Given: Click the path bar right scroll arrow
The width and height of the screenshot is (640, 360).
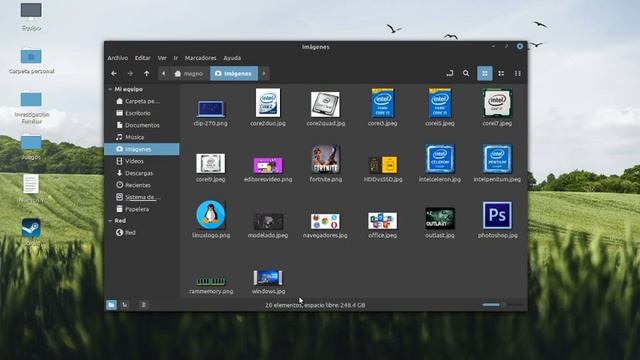Looking at the screenshot, I should [x=264, y=73].
